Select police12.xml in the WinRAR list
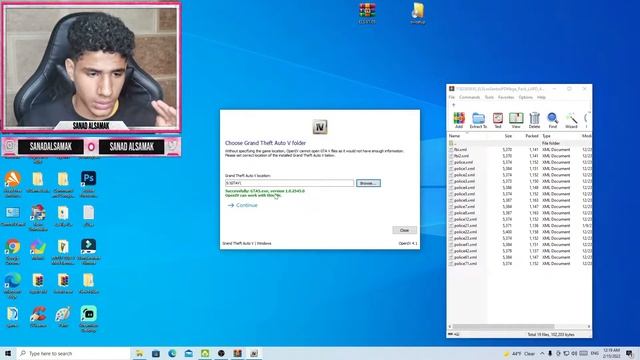Viewport: 640px width, 360px height. pos(465,219)
